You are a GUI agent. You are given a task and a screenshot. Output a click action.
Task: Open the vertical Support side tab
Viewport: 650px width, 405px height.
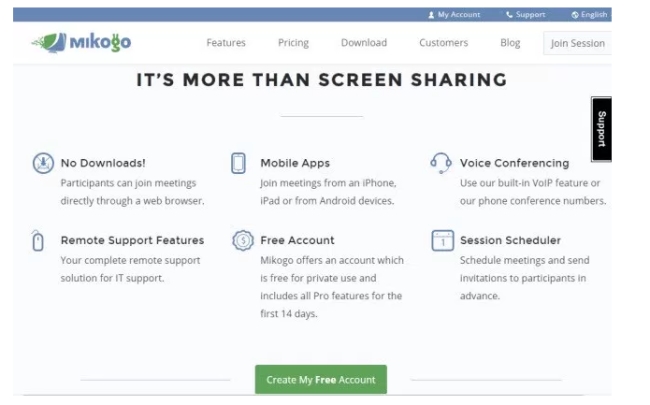[x=601, y=129]
